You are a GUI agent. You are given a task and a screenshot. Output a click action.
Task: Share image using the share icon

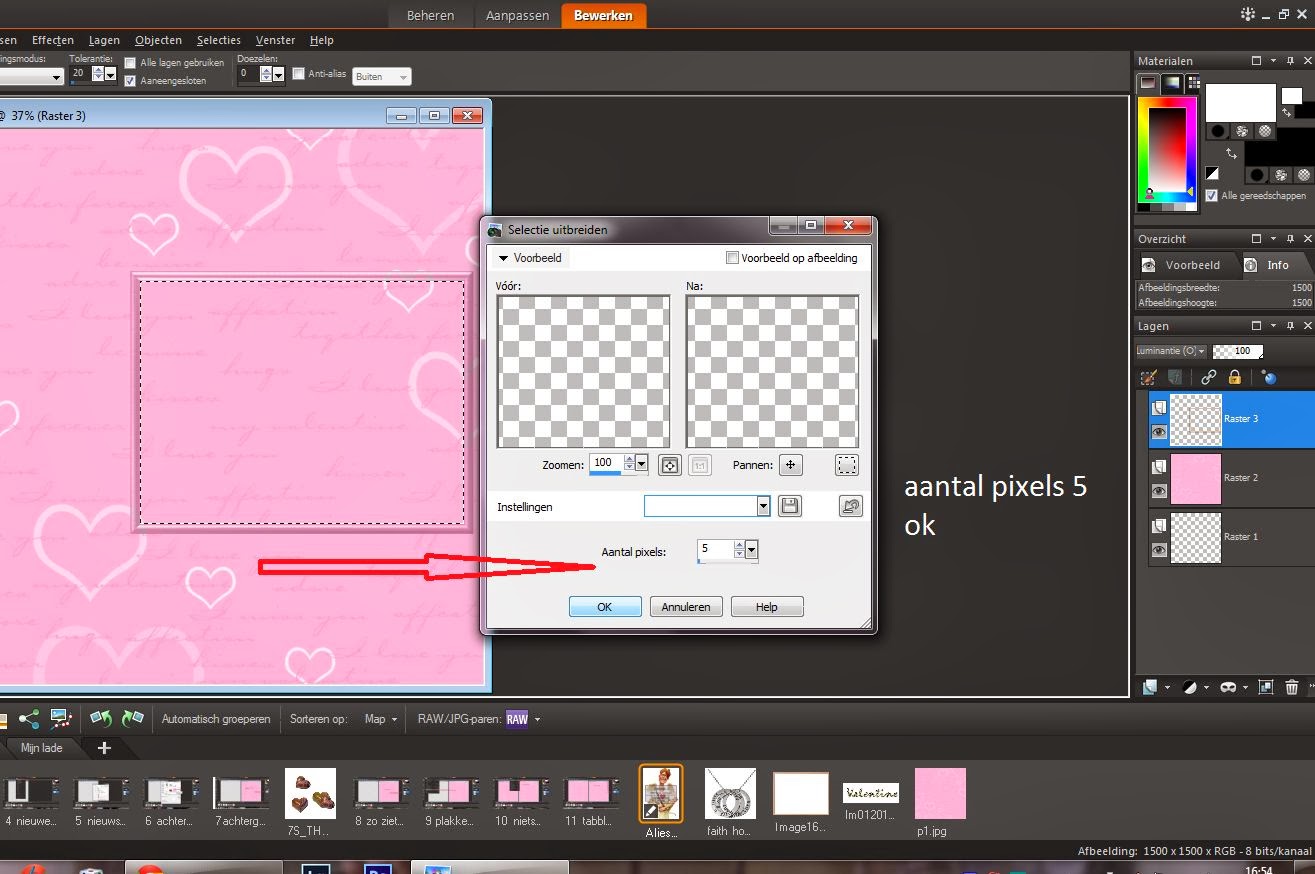[x=29, y=718]
